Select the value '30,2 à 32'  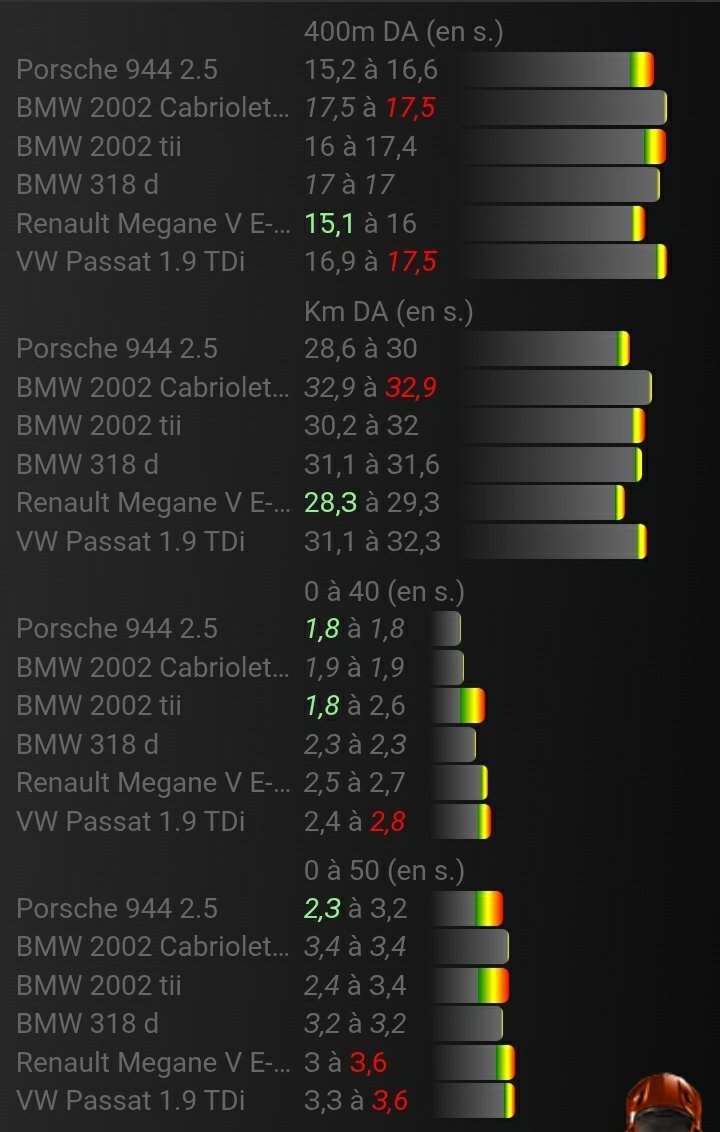[x=362, y=427]
